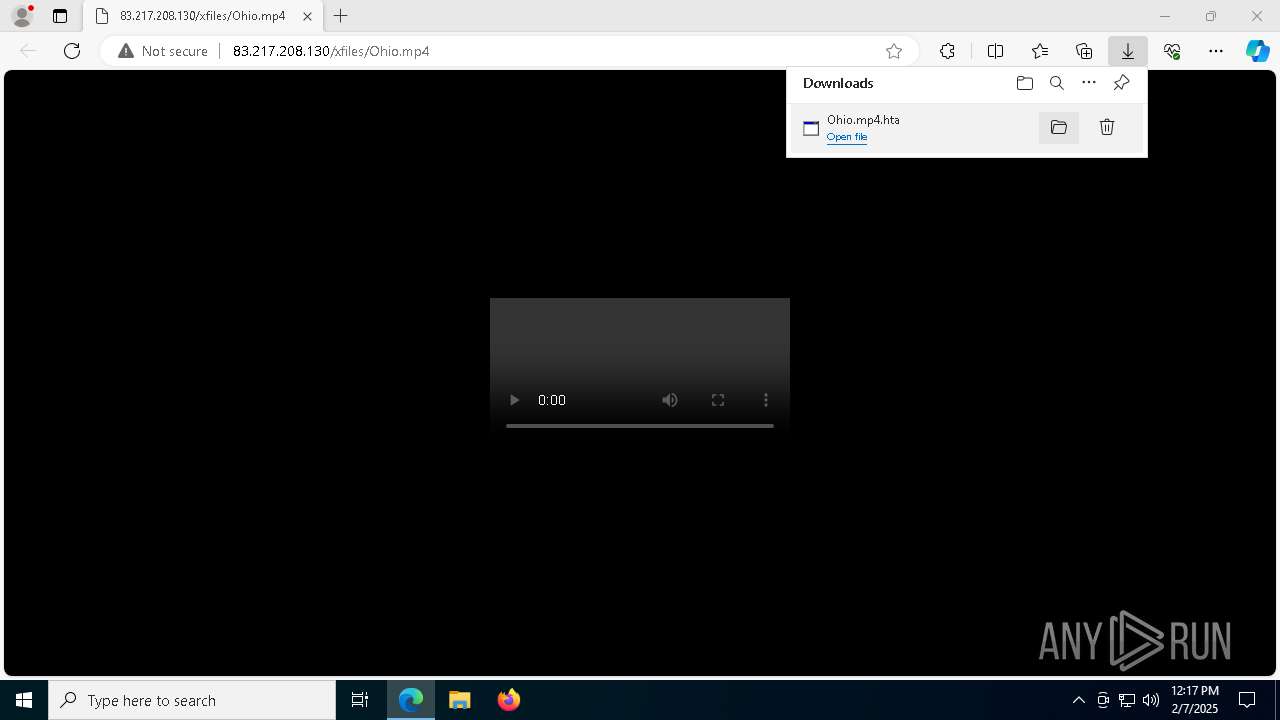
Task: Click the Downloads panel title
Action: [838, 83]
